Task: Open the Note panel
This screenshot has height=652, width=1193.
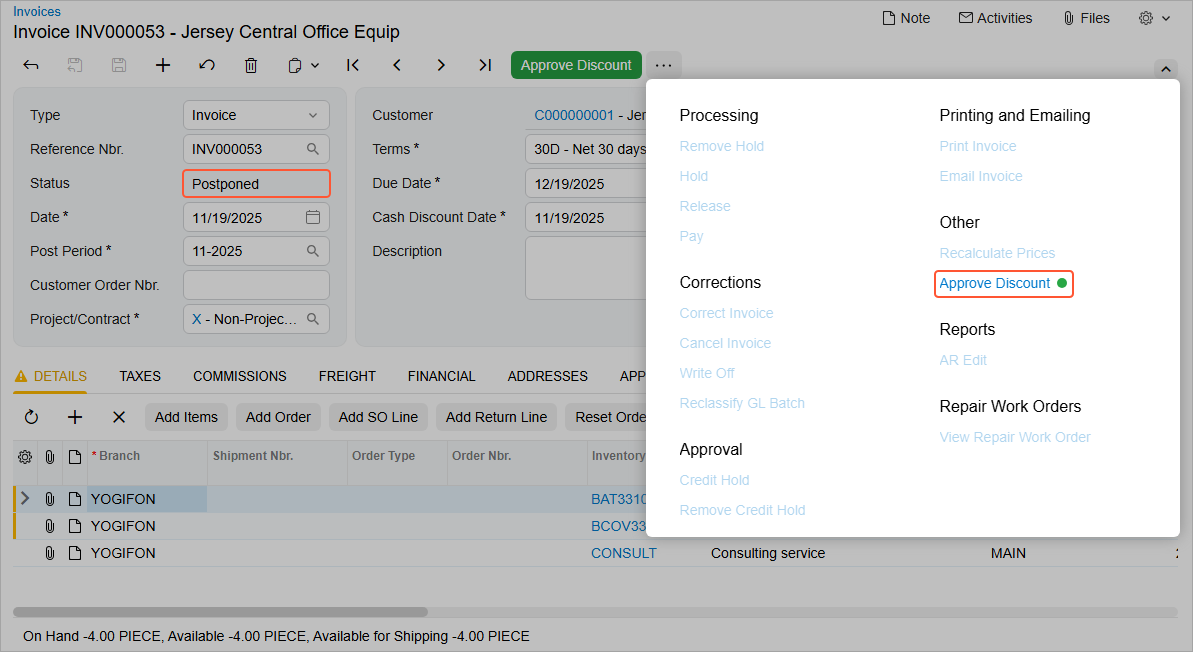Action: pyautogui.click(x=906, y=18)
